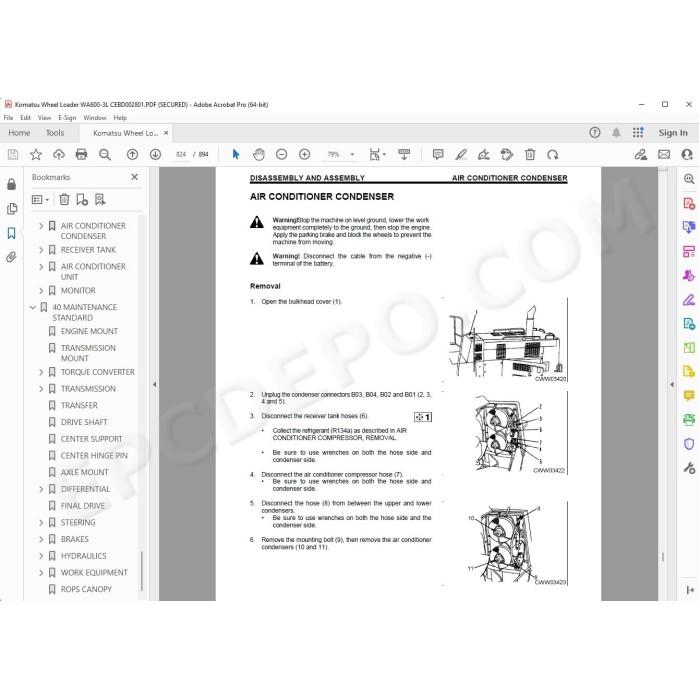Screen dimensions: 700x700
Task: Add to favorites with the star icon
Action: click(36, 154)
